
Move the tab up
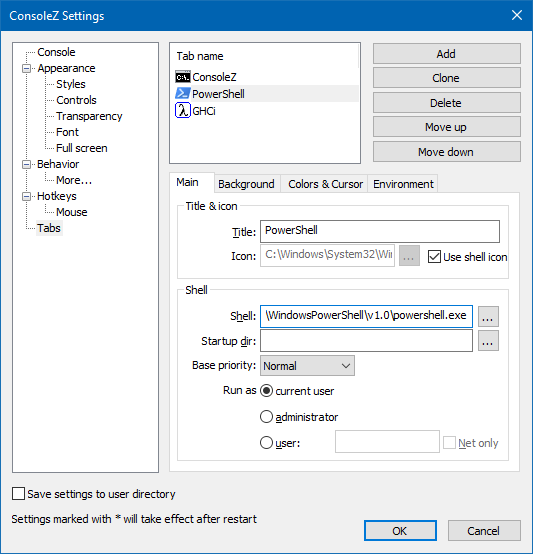pyautogui.click(x=447, y=127)
